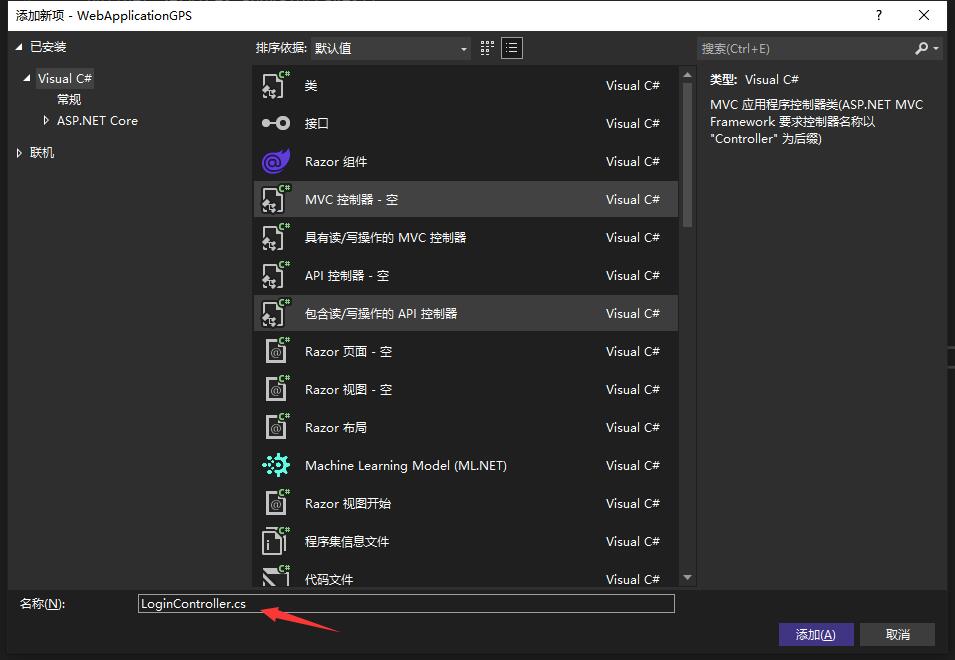Click the 名称 input field with LoginController.cs

406,604
